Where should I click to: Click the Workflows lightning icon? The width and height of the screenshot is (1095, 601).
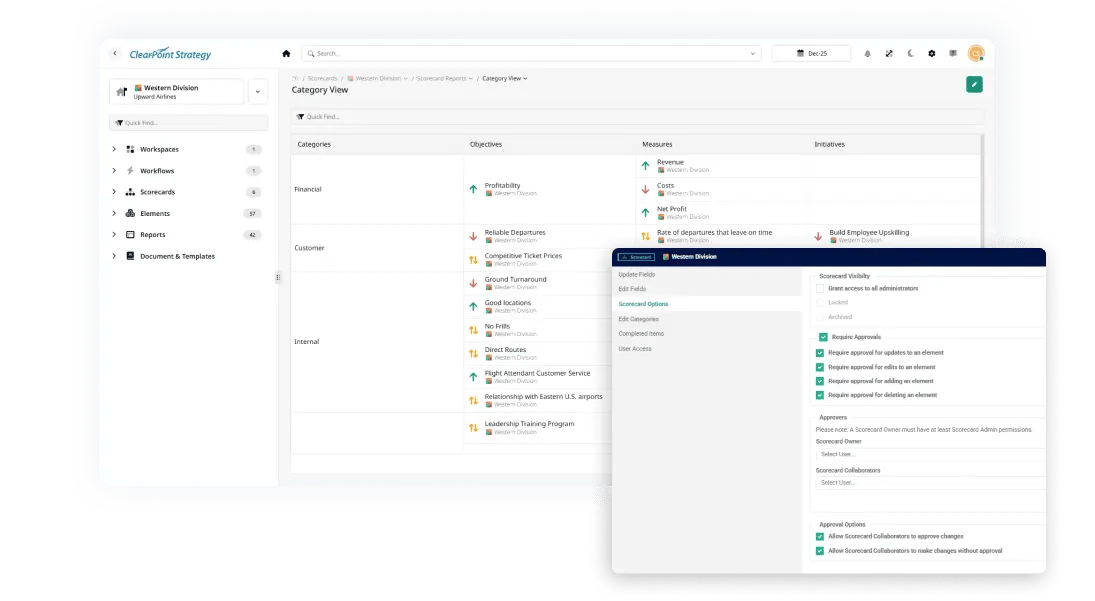coord(130,170)
